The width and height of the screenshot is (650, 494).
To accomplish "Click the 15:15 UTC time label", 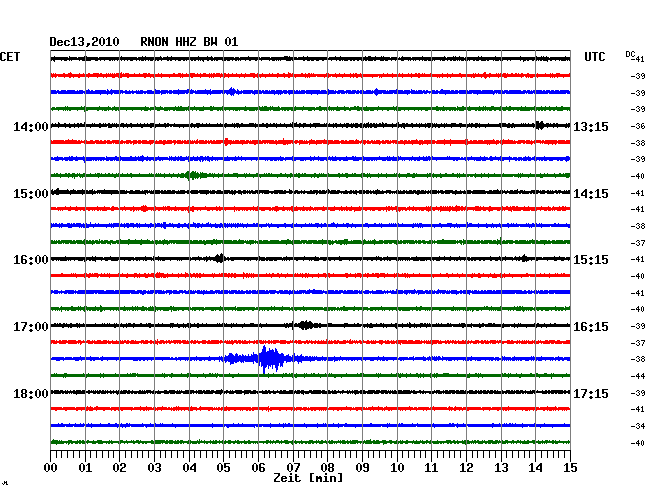I will (591, 260).
